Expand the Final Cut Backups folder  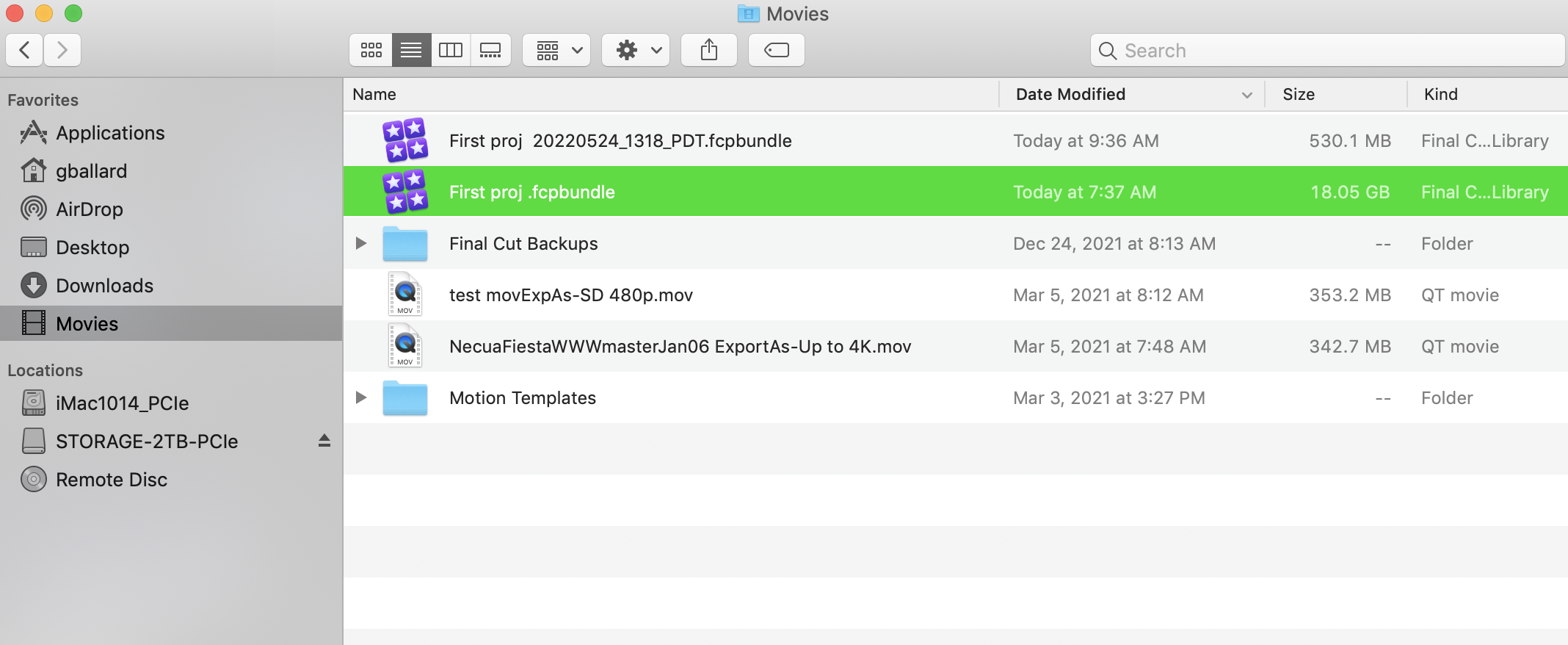point(360,243)
